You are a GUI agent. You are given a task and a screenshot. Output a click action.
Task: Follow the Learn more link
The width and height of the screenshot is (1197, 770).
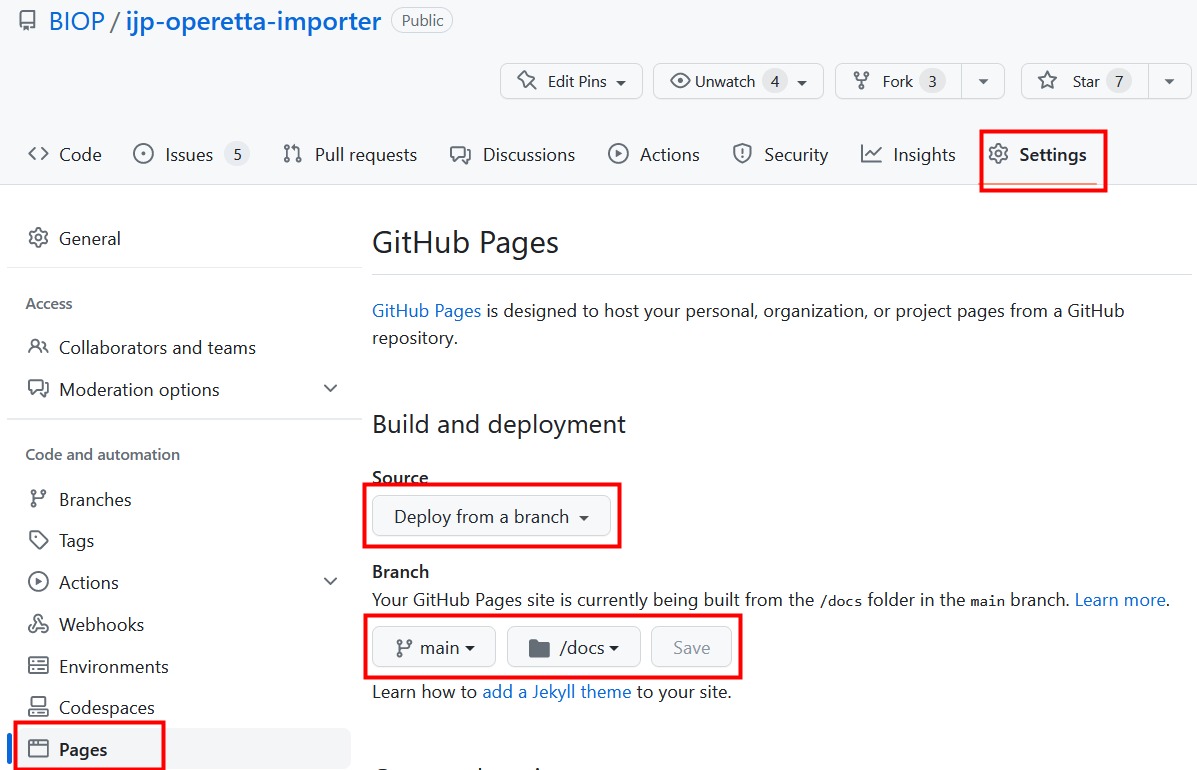pyautogui.click(x=1120, y=600)
